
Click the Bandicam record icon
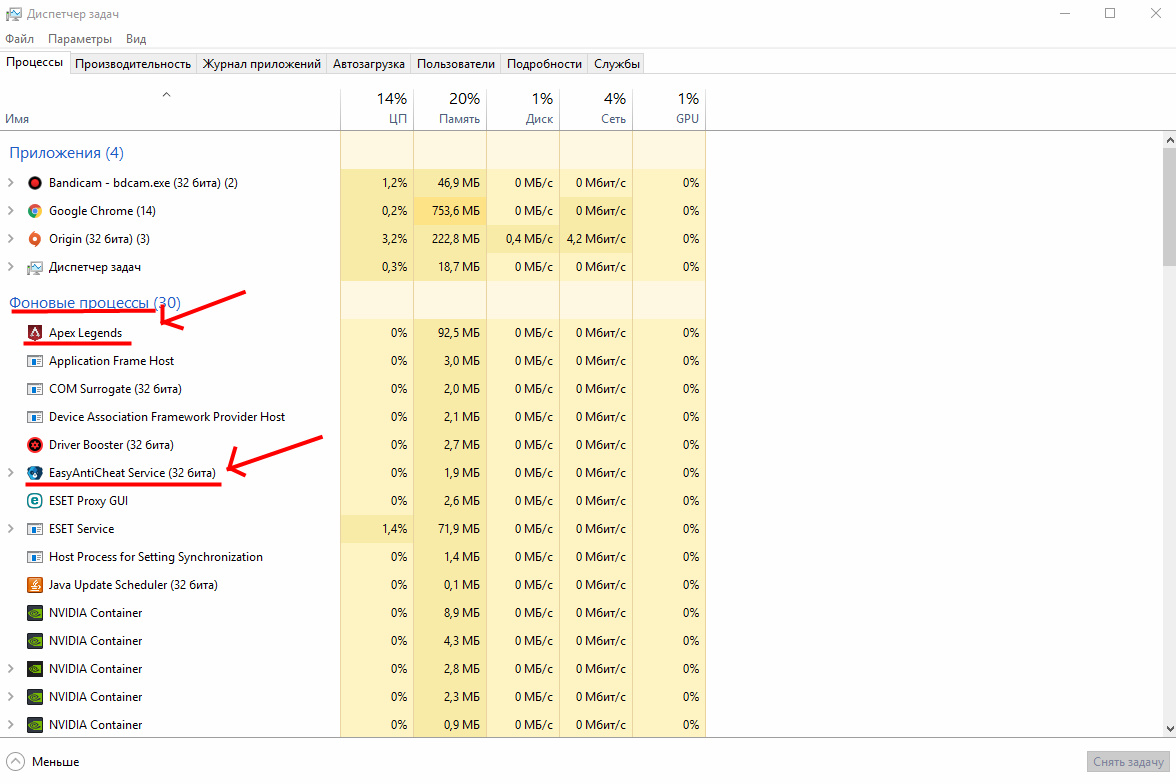pos(34,183)
